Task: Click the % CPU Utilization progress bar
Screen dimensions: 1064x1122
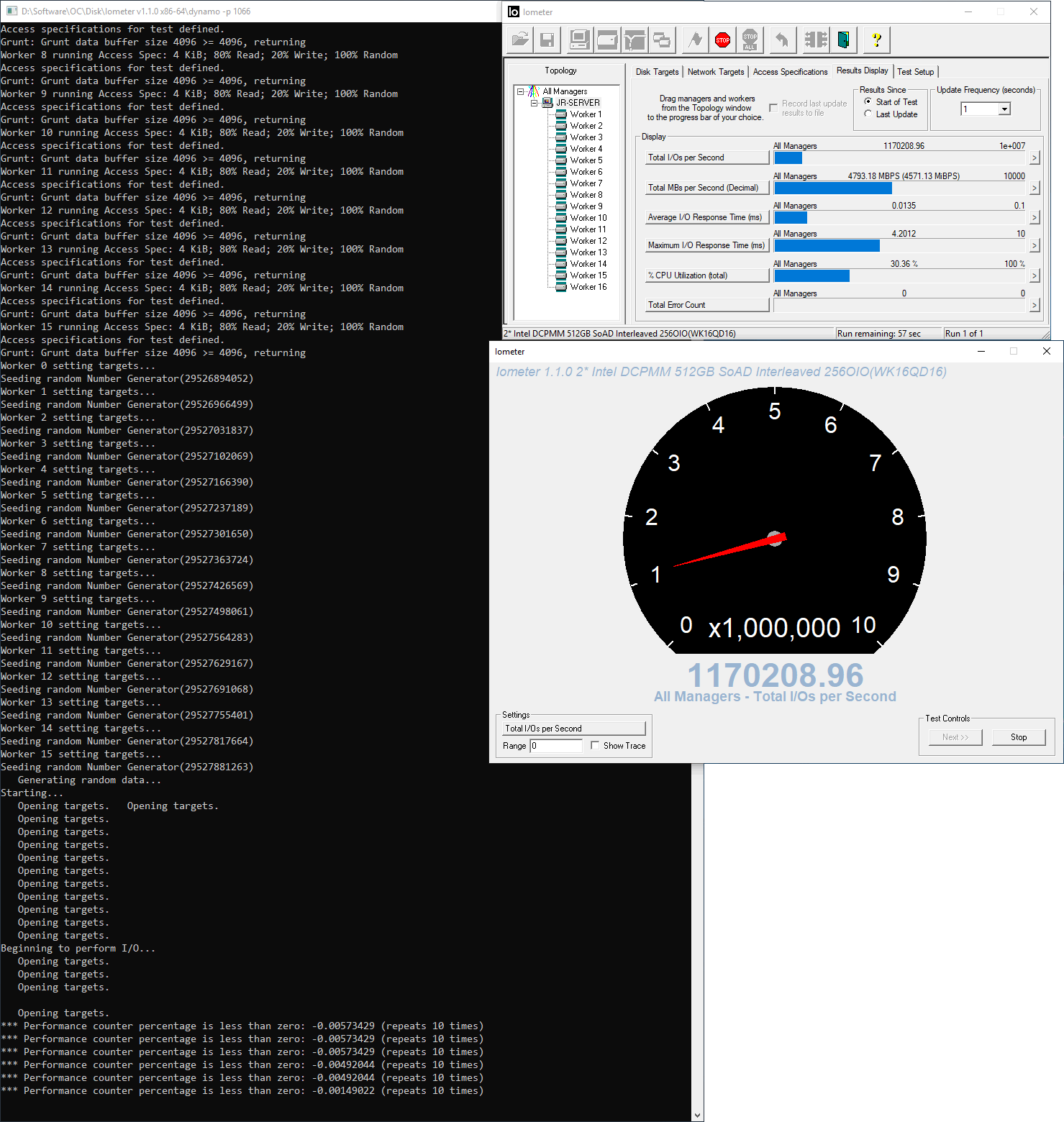Action: click(901, 276)
